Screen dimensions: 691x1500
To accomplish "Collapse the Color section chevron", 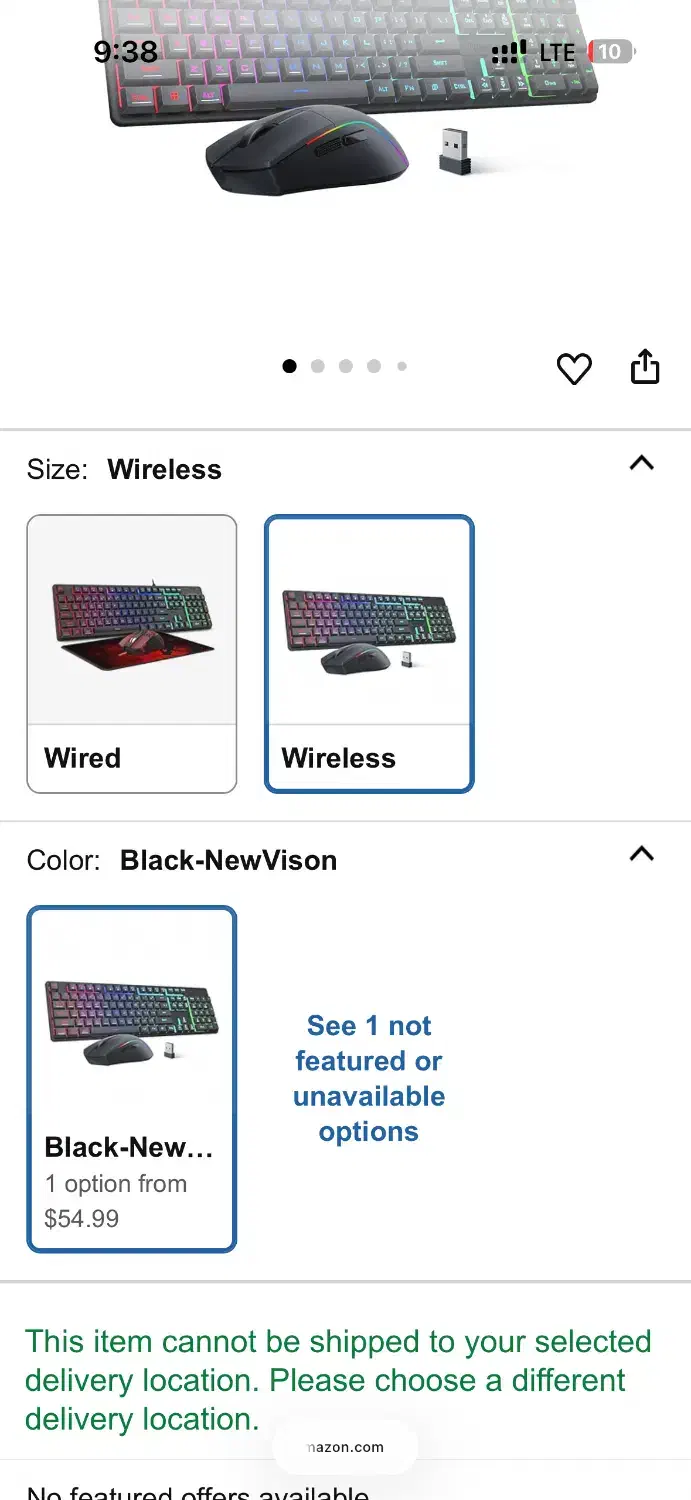I will pyautogui.click(x=641, y=854).
